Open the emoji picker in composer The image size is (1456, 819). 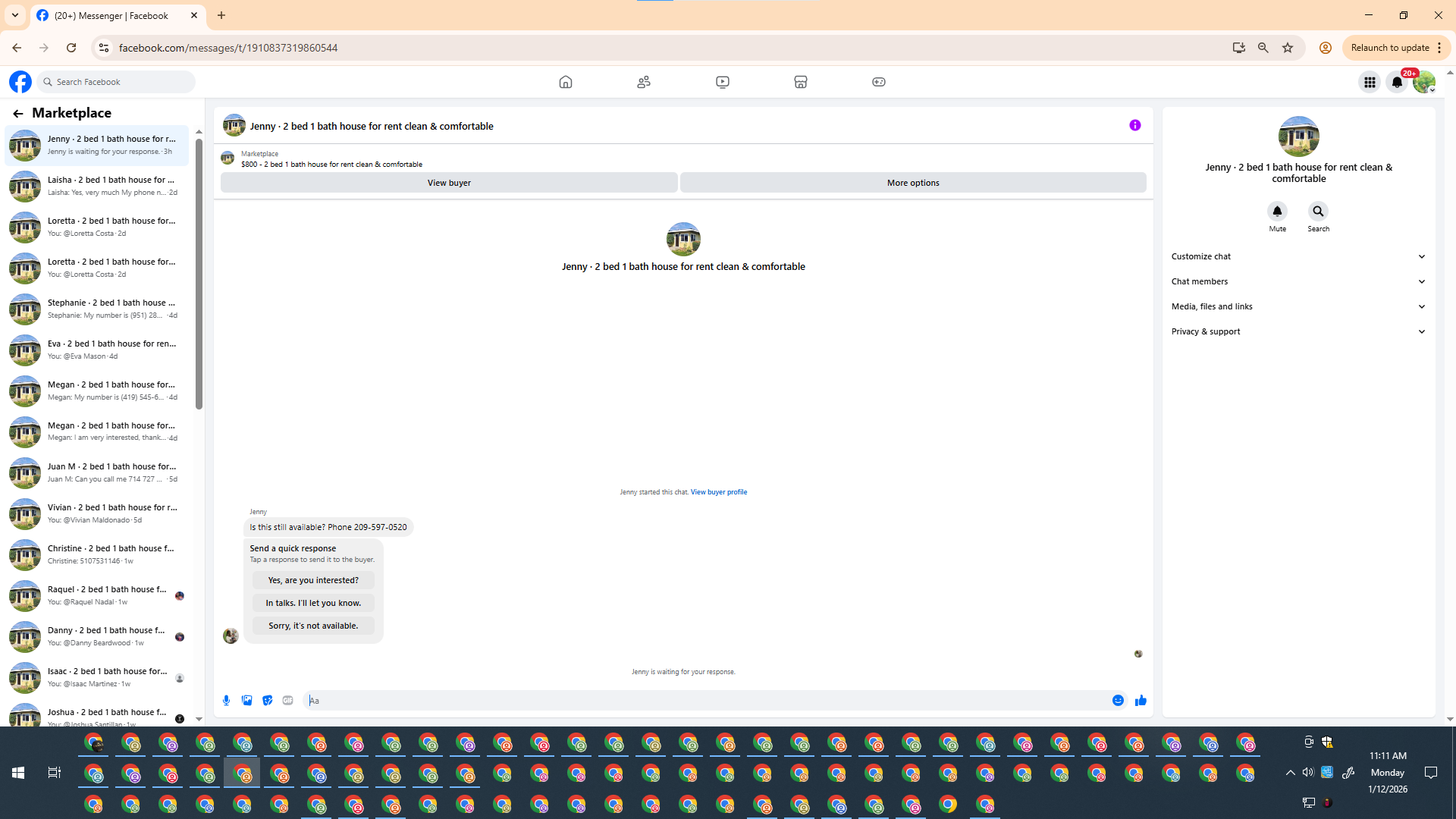point(1118,701)
